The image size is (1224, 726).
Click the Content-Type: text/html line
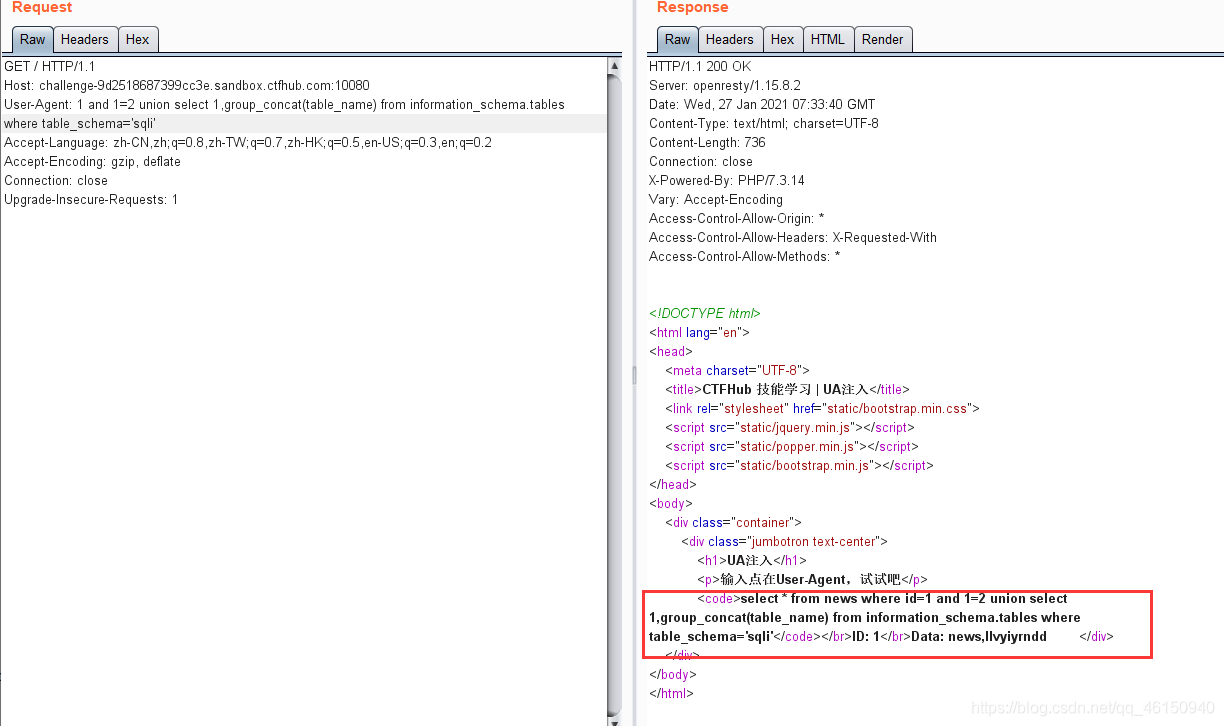(x=765, y=123)
